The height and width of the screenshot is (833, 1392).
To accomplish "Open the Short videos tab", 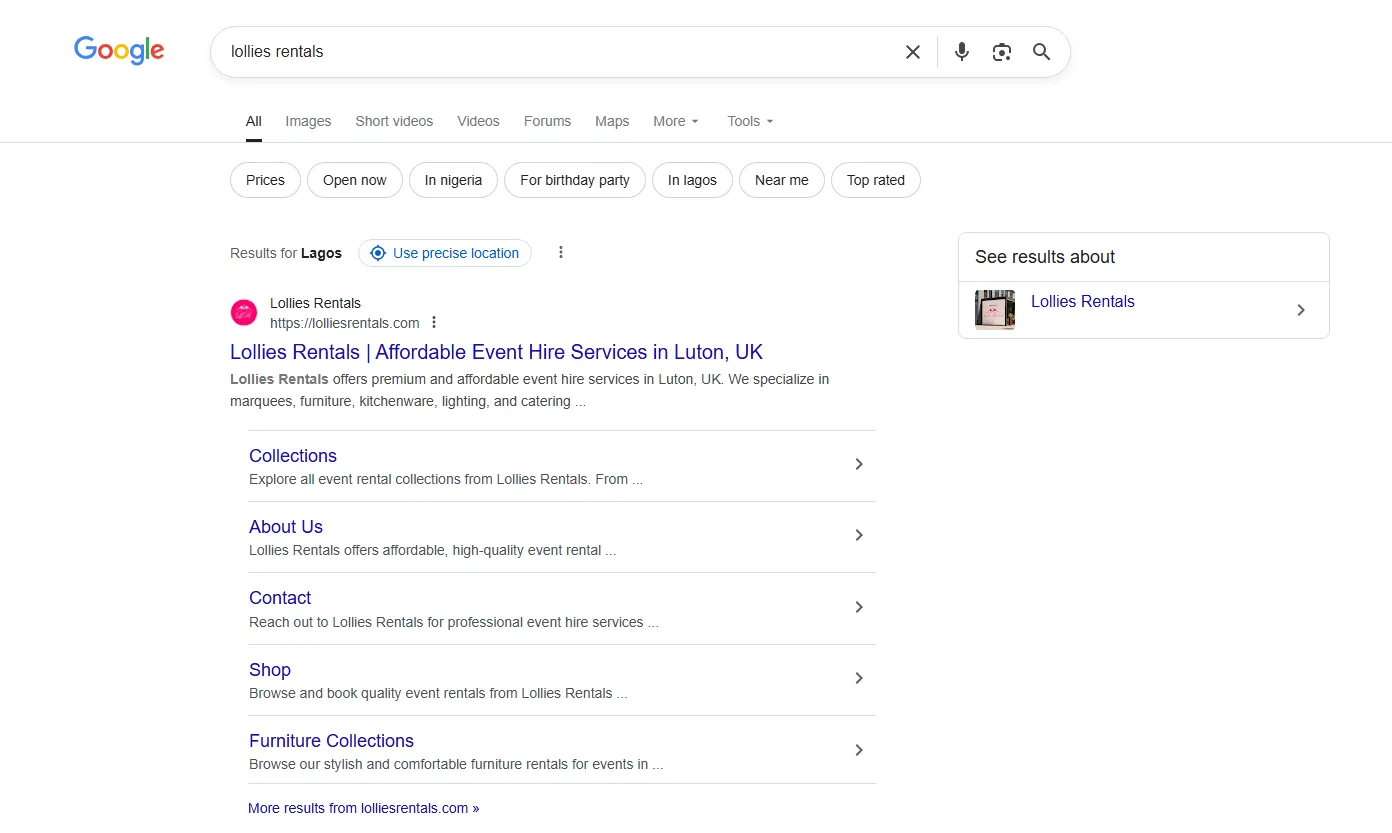I will point(394,121).
